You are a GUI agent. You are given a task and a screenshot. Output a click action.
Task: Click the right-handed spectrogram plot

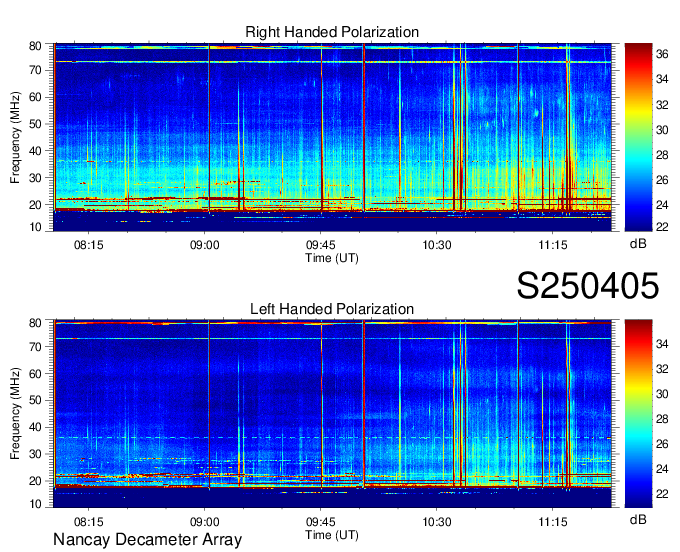pos(333,137)
